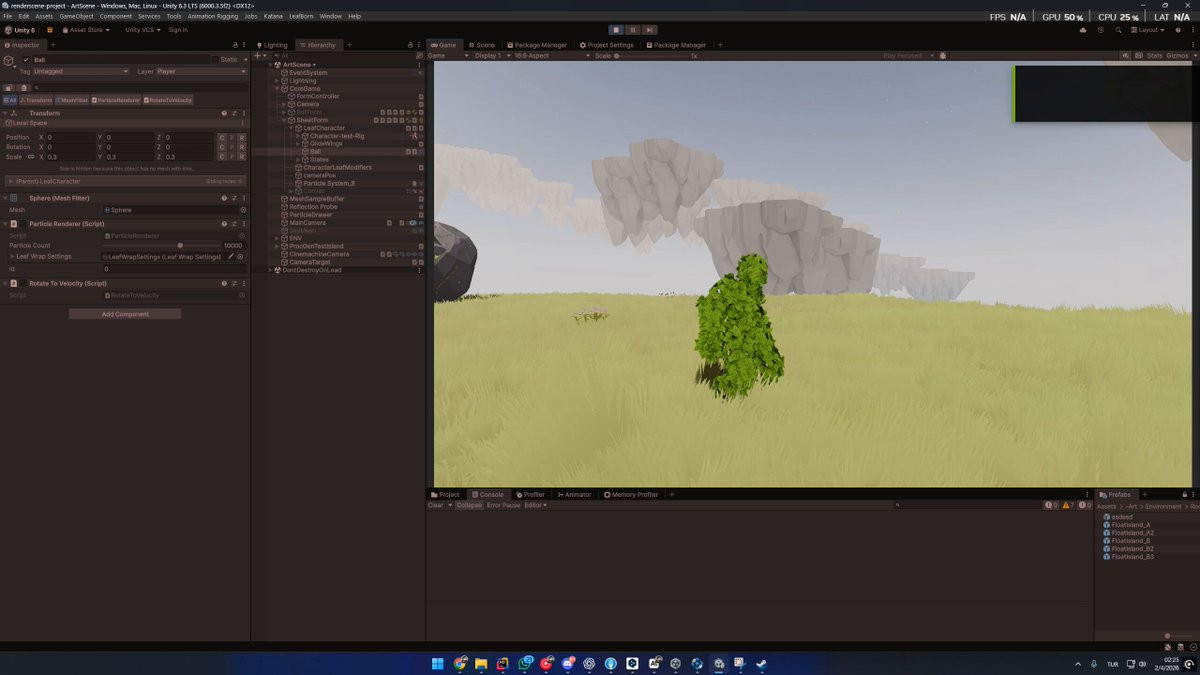The width and height of the screenshot is (1200, 675).
Task: Clear the console with Clear button
Action: click(x=435, y=505)
